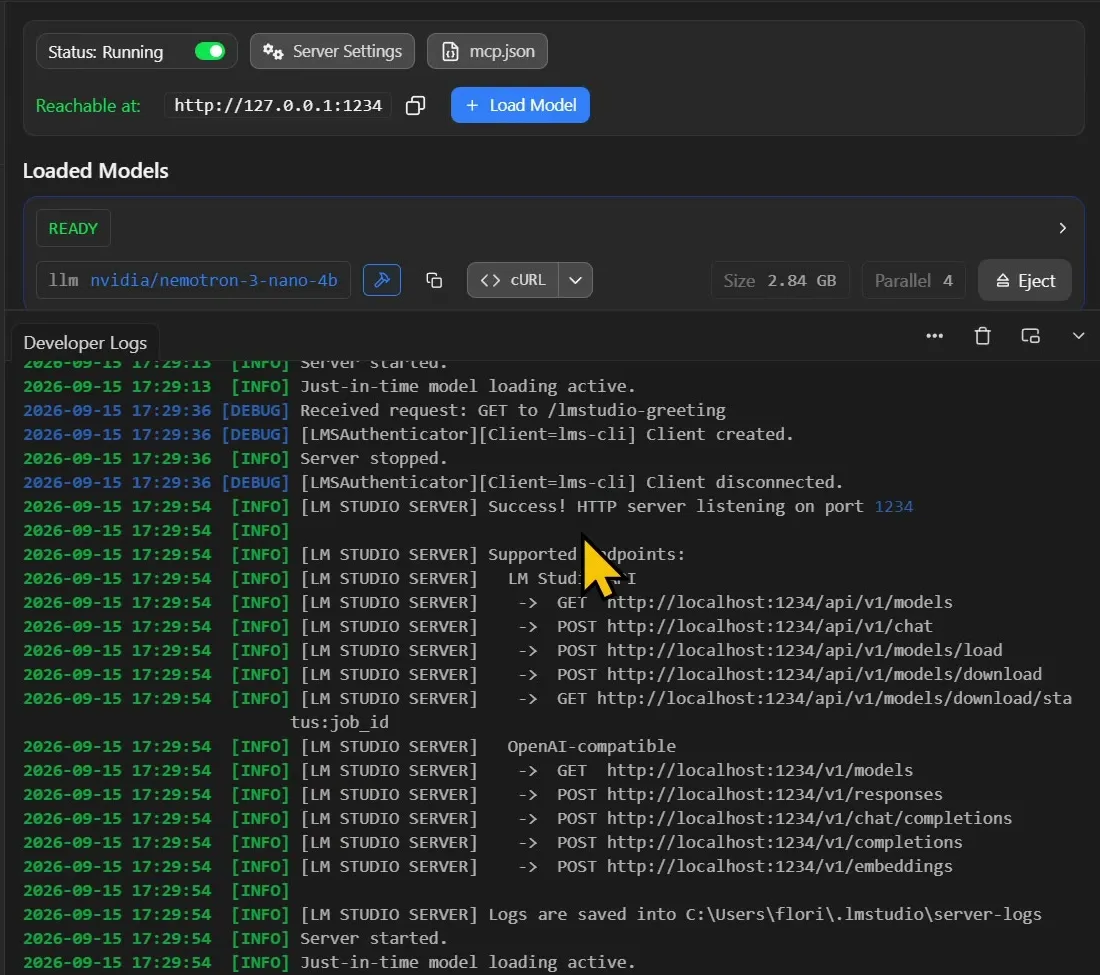Viewport: 1100px width, 975px height.
Task: Clear logs with the trash icon
Action: [x=982, y=336]
